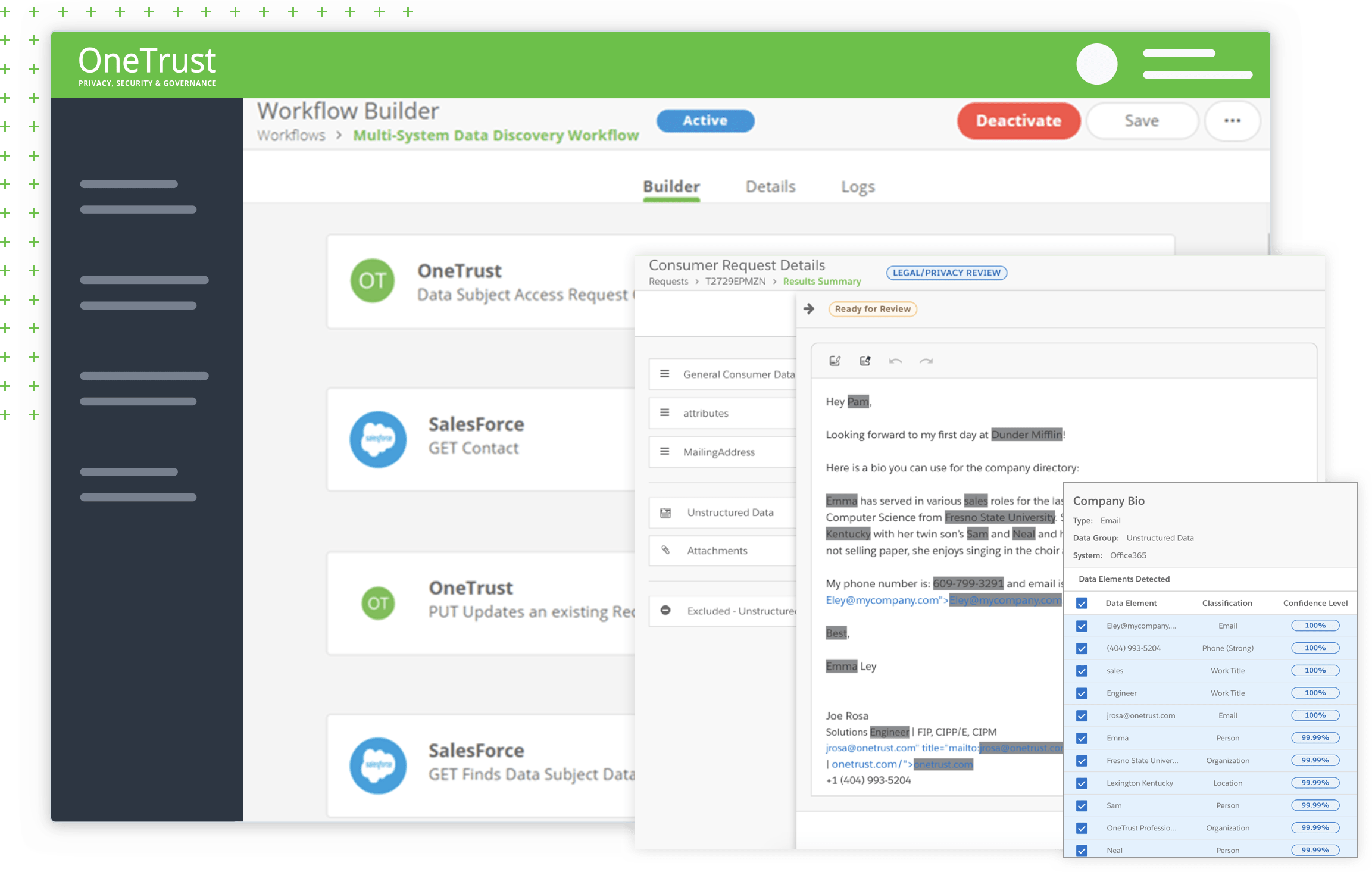Click the T2729EPMZN breadcrumb link

735,281
